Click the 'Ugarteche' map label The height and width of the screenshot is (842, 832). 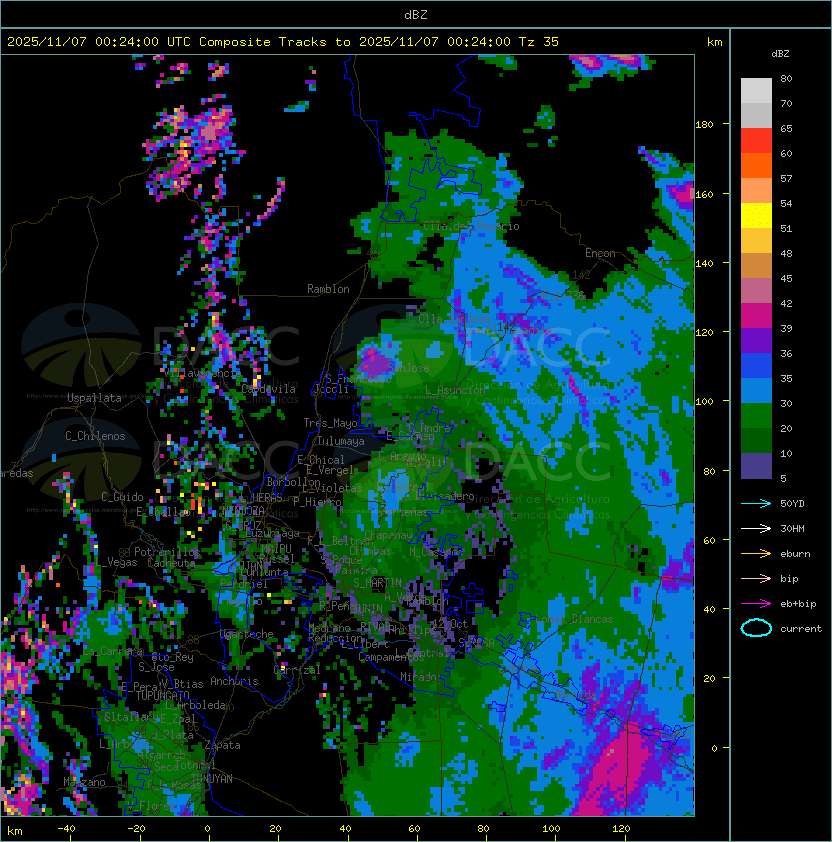pyautogui.click(x=247, y=634)
